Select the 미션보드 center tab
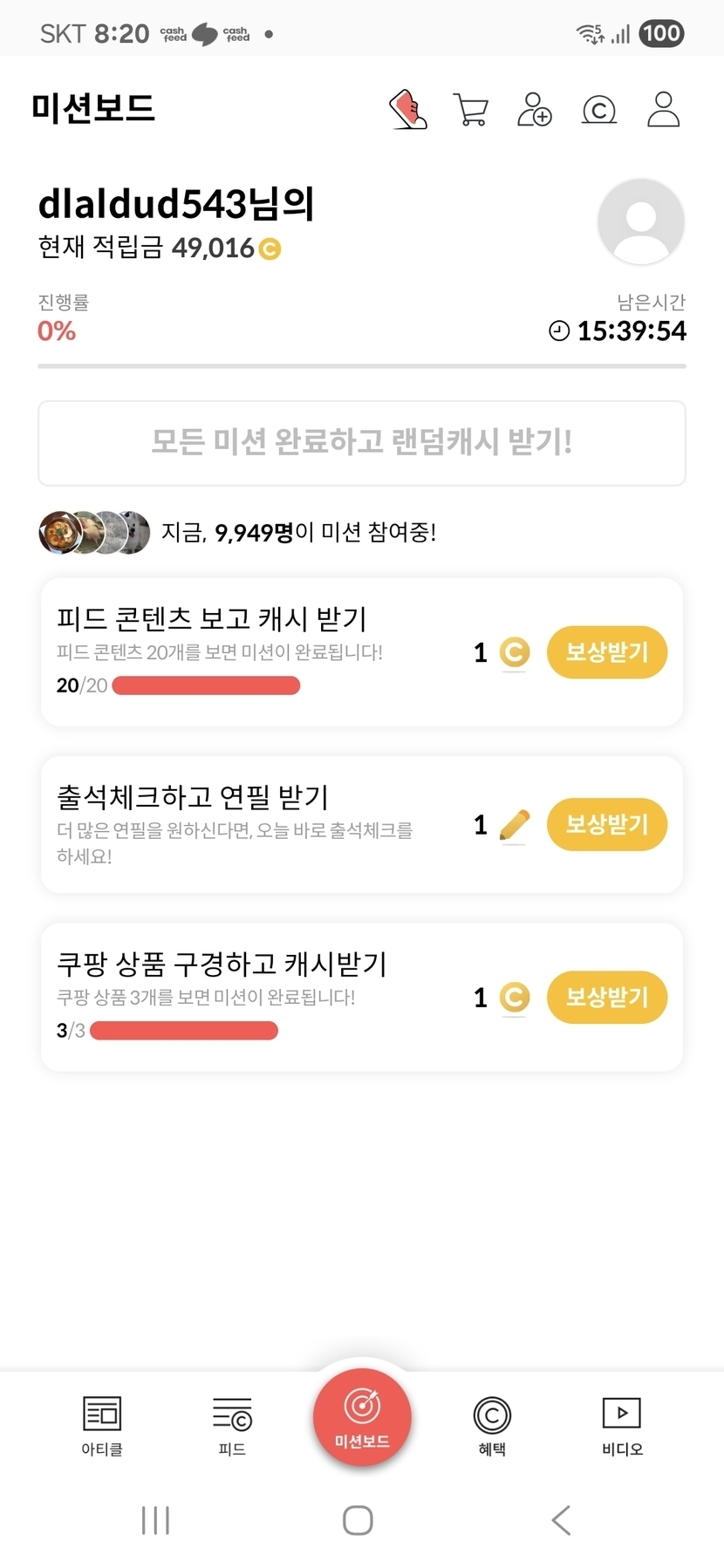Screen dimensions: 724x1568 coord(362,1418)
